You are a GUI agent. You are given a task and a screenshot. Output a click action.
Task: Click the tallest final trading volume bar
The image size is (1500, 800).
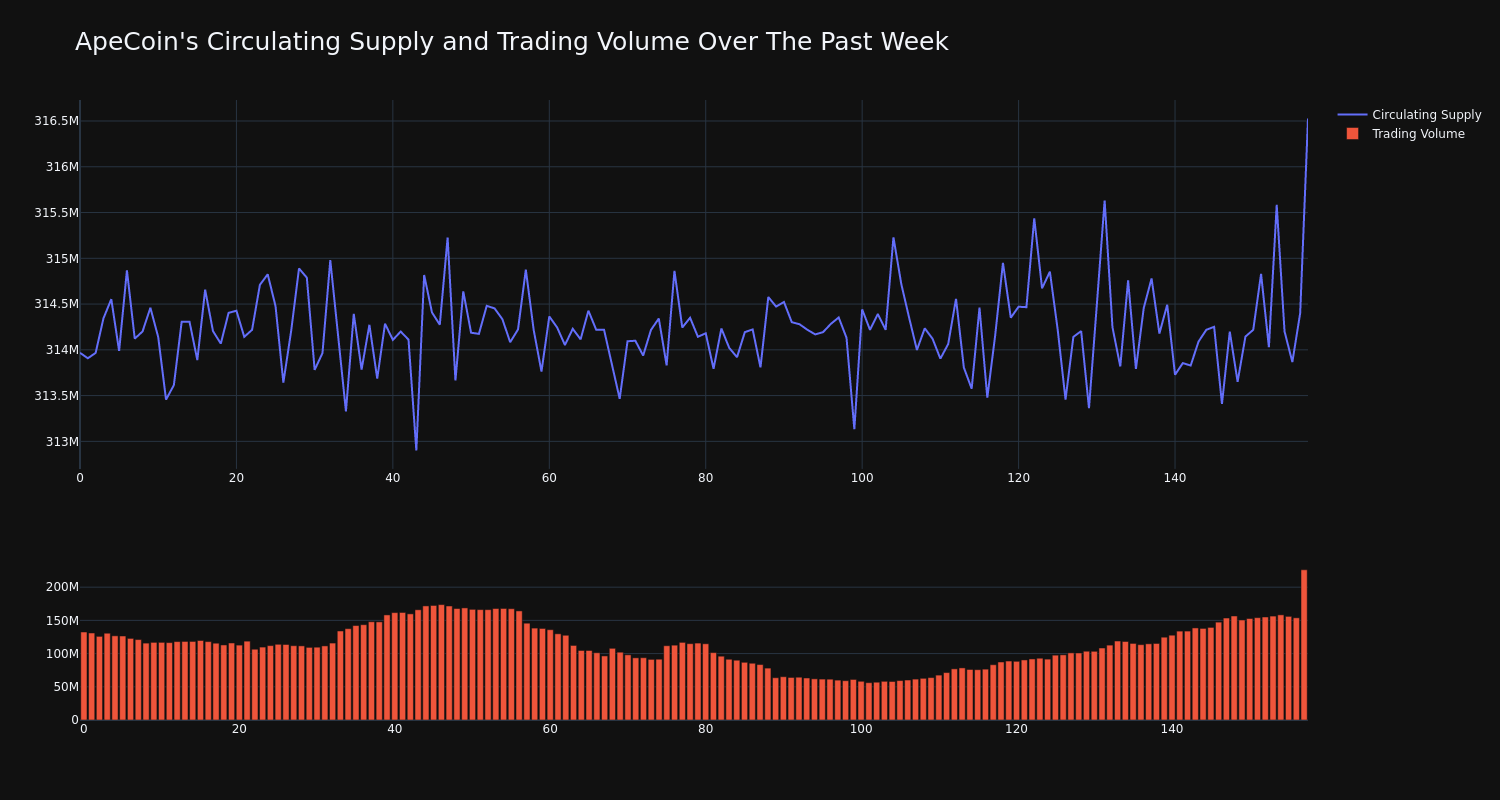1304,645
